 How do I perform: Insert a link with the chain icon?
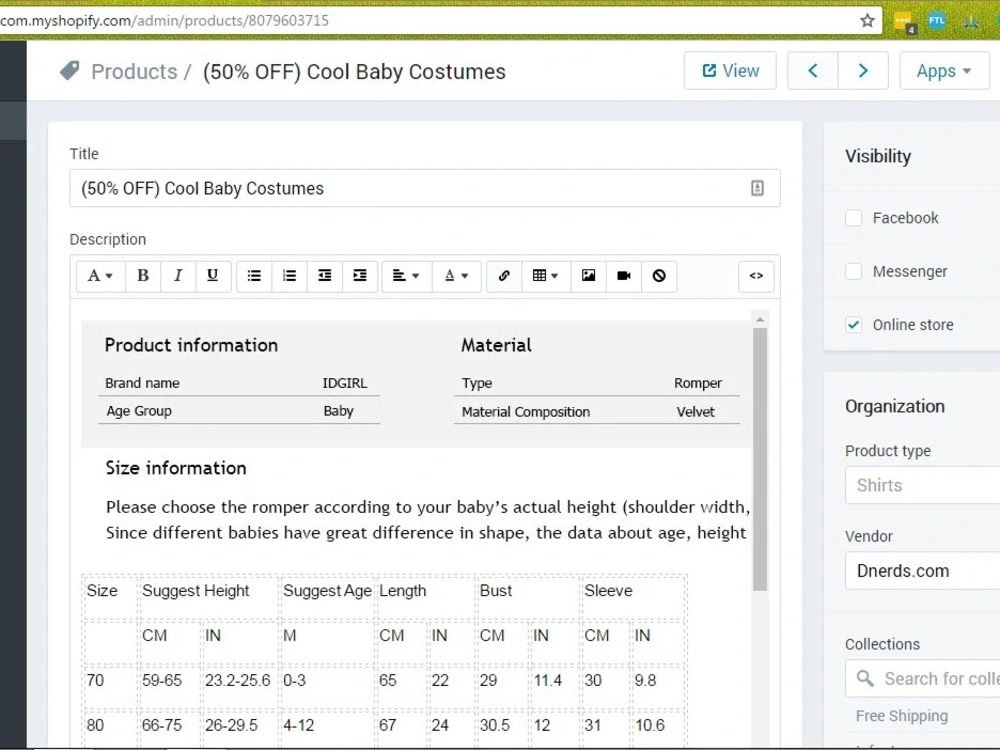coord(504,276)
